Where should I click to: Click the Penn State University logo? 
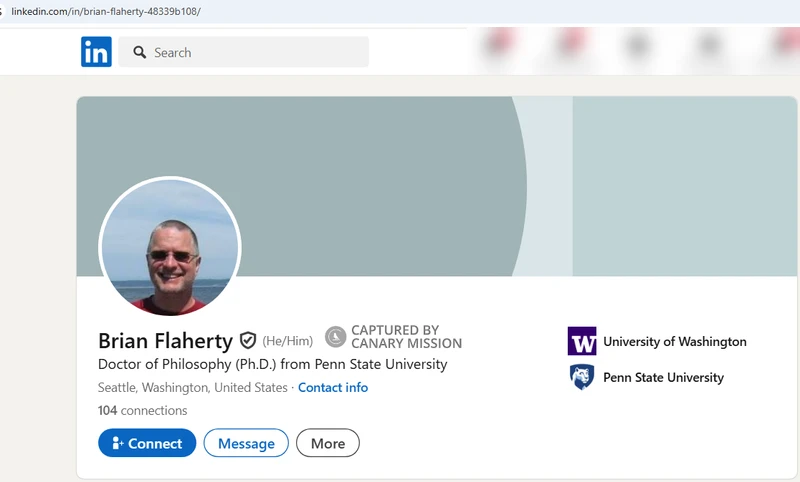(582, 377)
